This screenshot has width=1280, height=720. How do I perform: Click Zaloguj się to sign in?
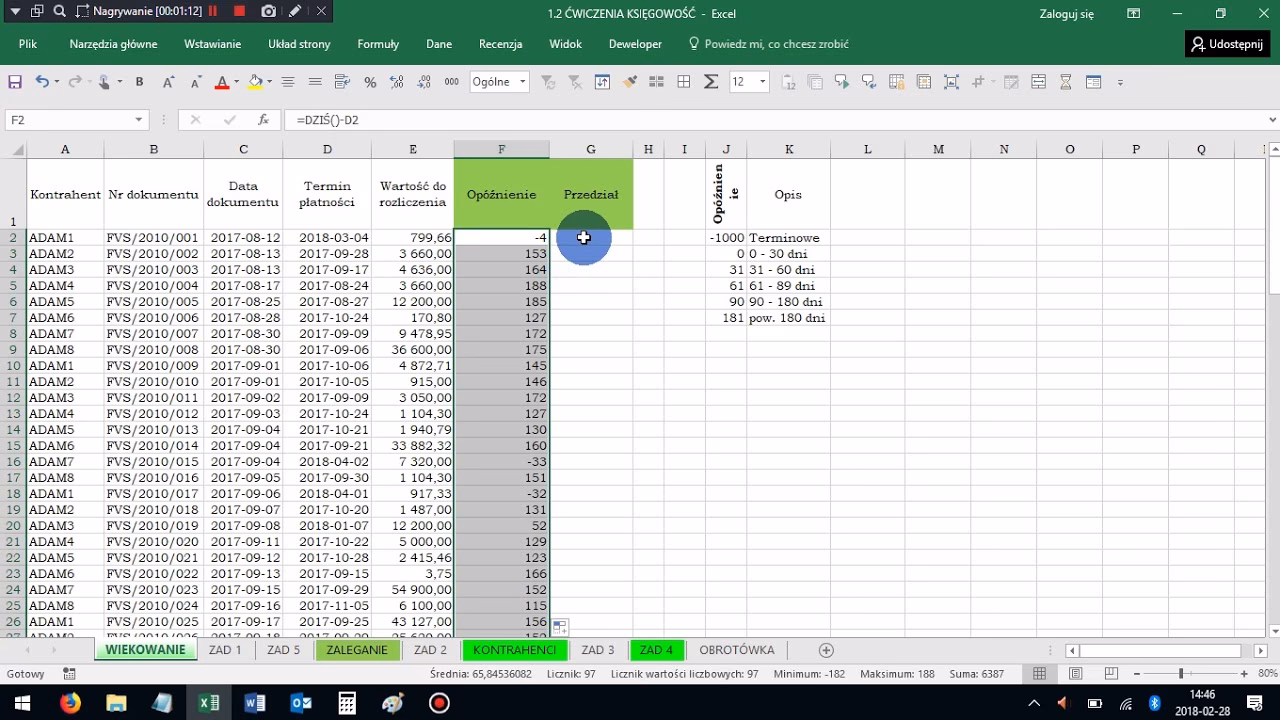click(x=1067, y=13)
